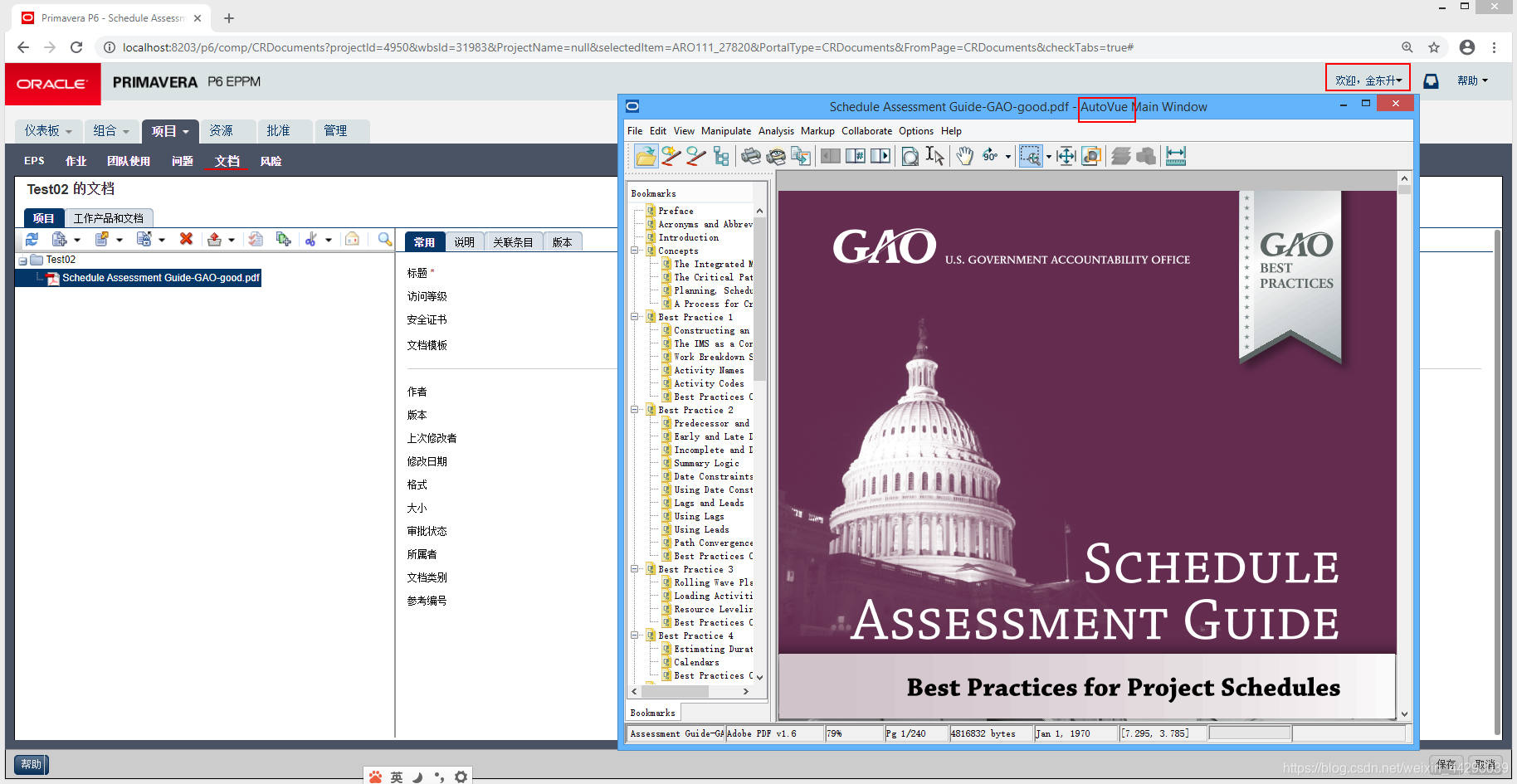
Task: Click the Print icon in AutoVue toolbar
Action: (751, 156)
